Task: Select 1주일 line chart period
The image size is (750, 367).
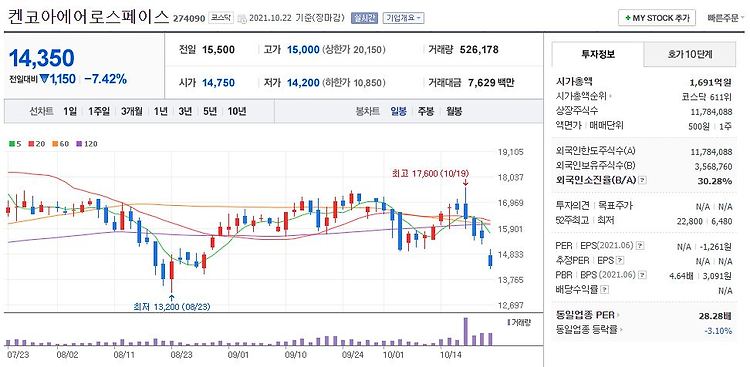Action: pyautogui.click(x=99, y=111)
